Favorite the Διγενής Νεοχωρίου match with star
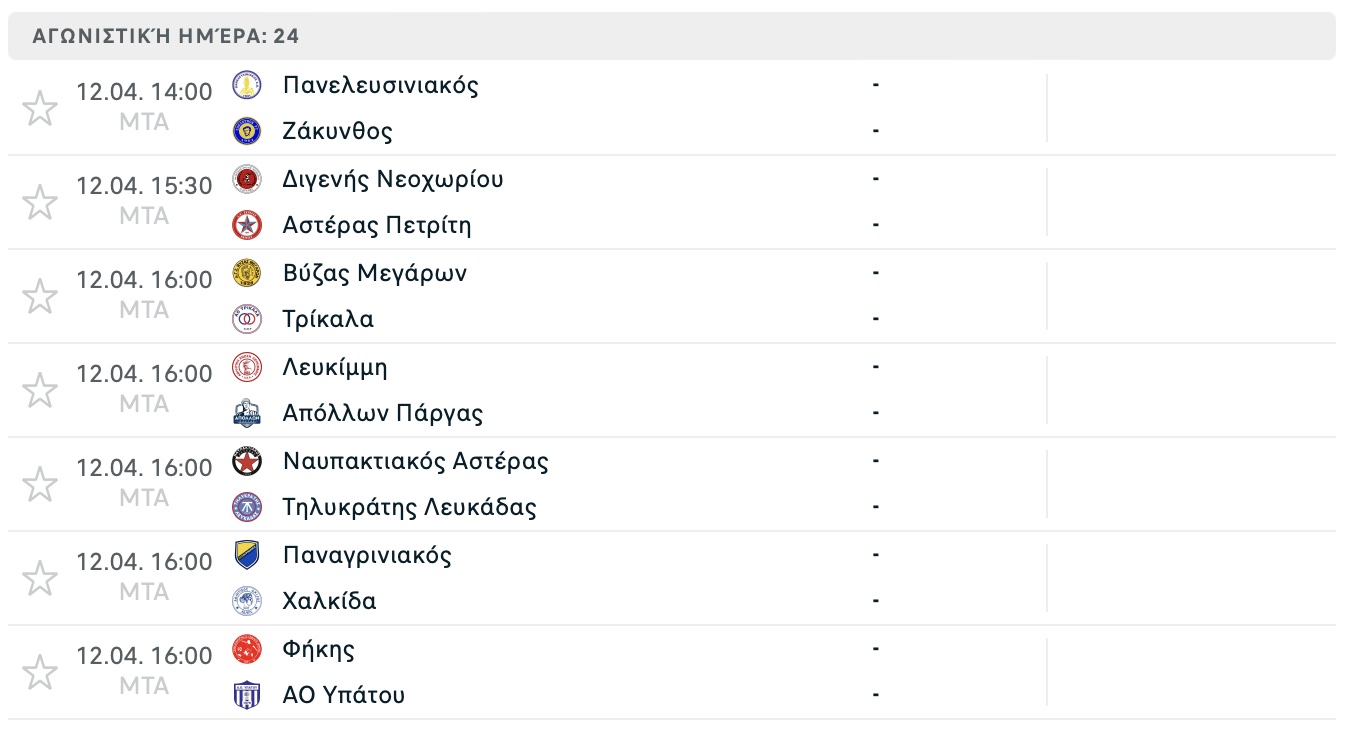Image resolution: width=1348 pixels, height=734 pixels. click(x=40, y=202)
